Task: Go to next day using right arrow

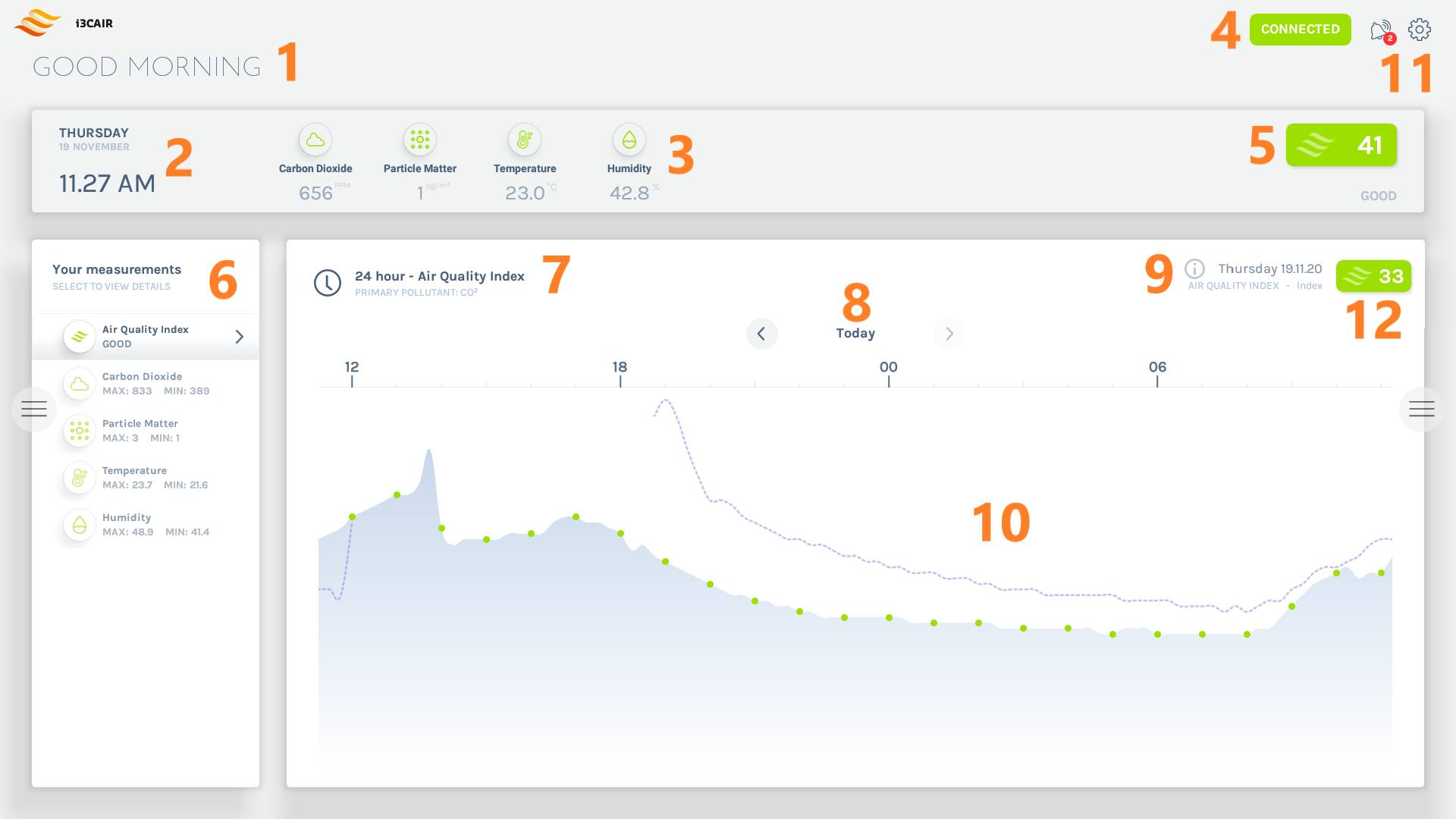Action: point(949,334)
